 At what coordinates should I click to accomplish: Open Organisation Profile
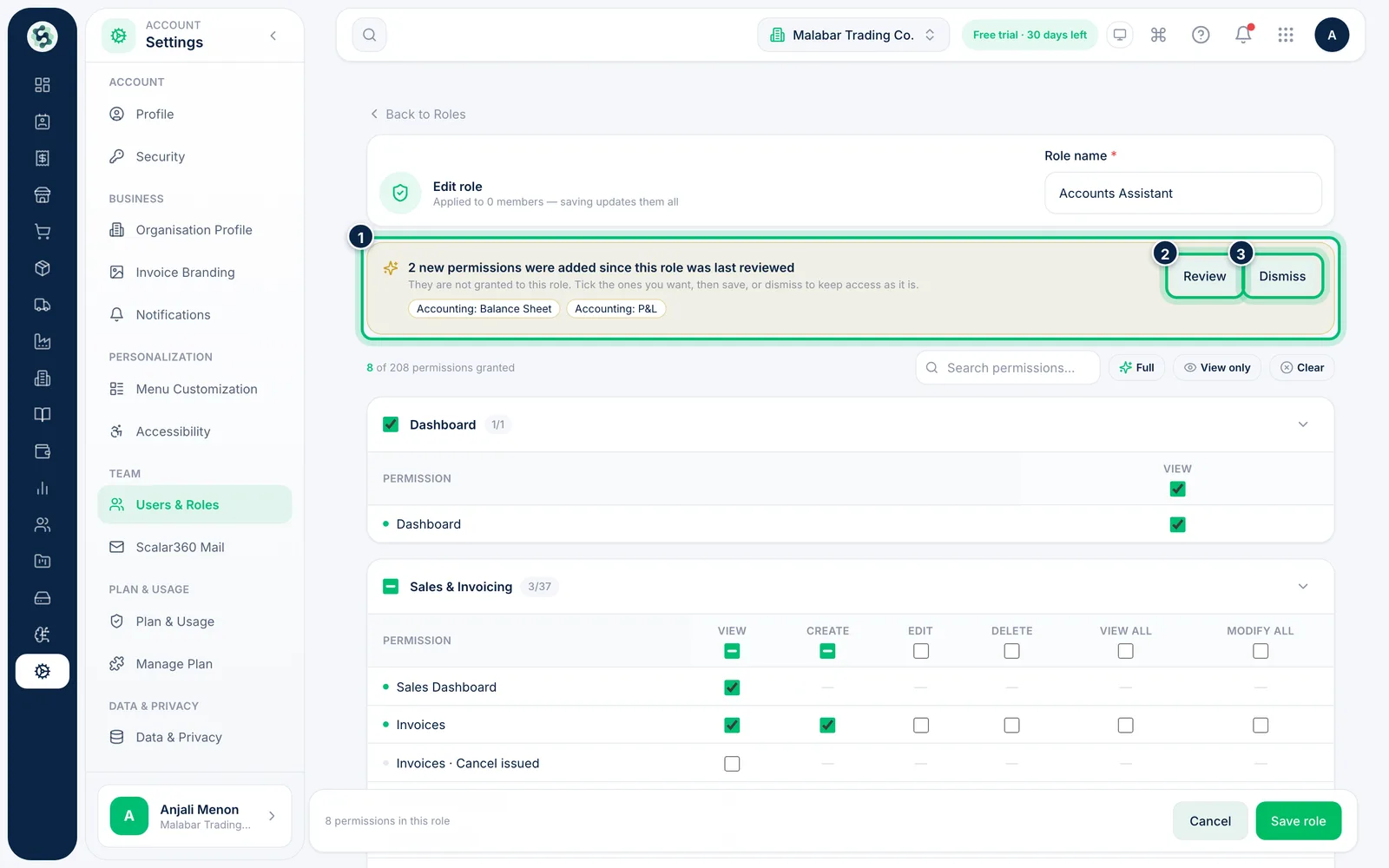point(194,230)
